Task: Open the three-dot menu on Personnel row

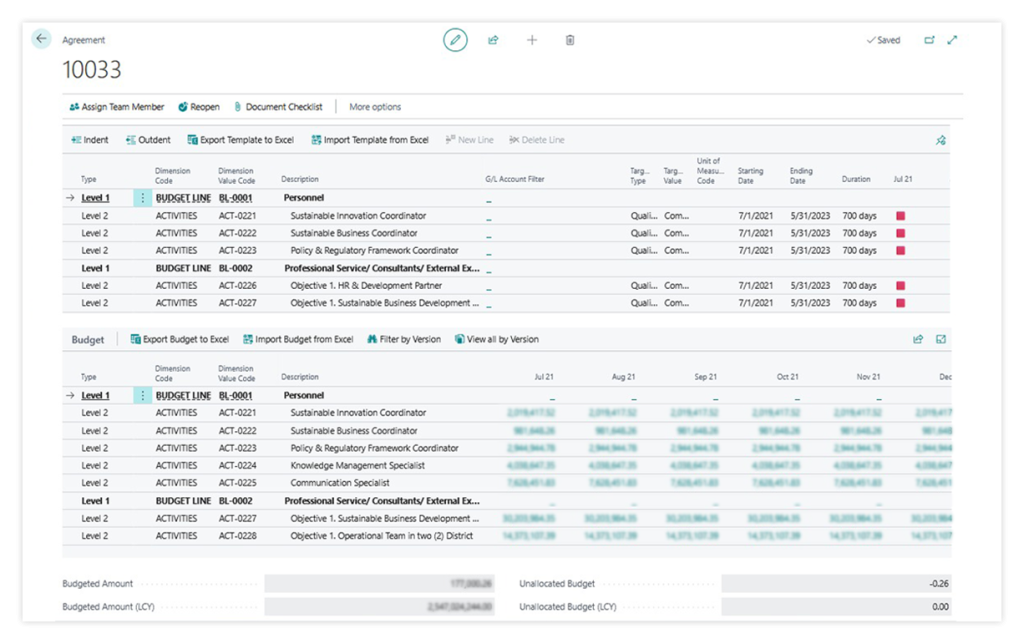Action: (x=142, y=198)
